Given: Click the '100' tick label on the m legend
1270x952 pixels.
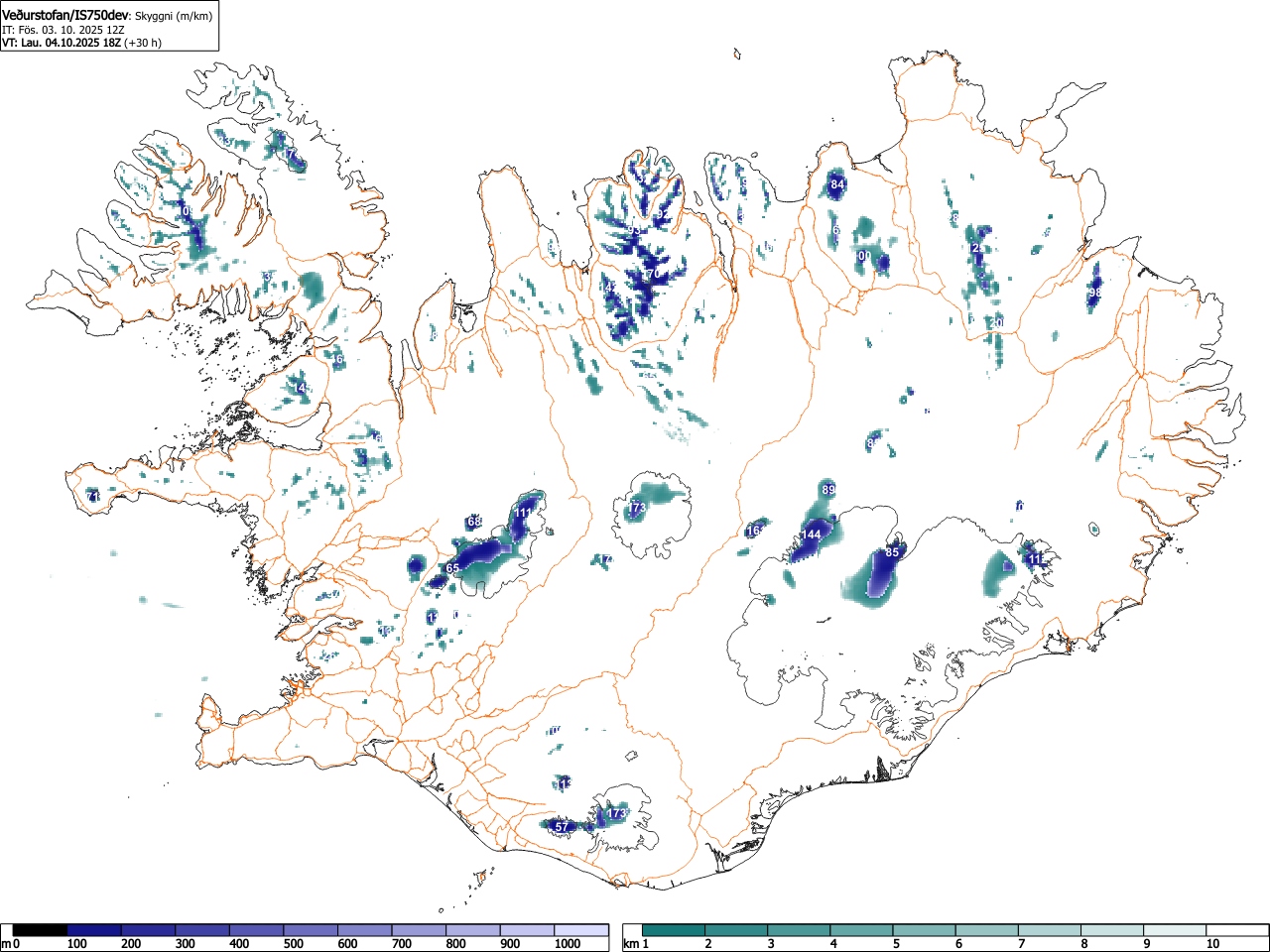Looking at the screenshot, I should coord(76,944).
